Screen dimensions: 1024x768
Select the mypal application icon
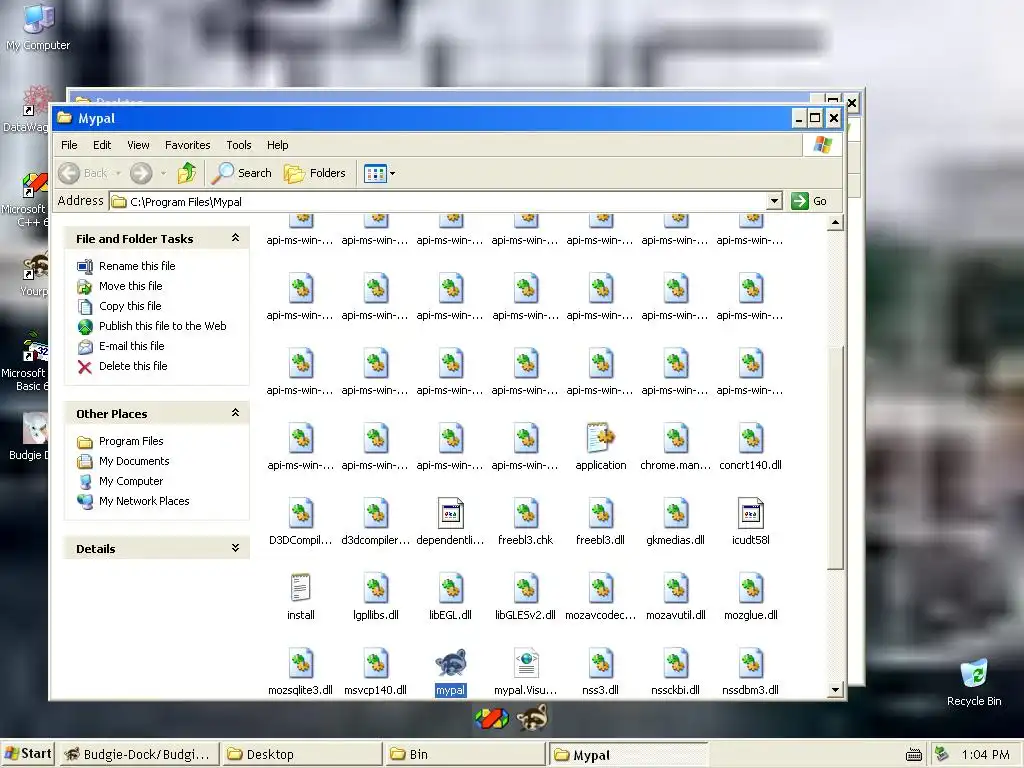pos(451,663)
